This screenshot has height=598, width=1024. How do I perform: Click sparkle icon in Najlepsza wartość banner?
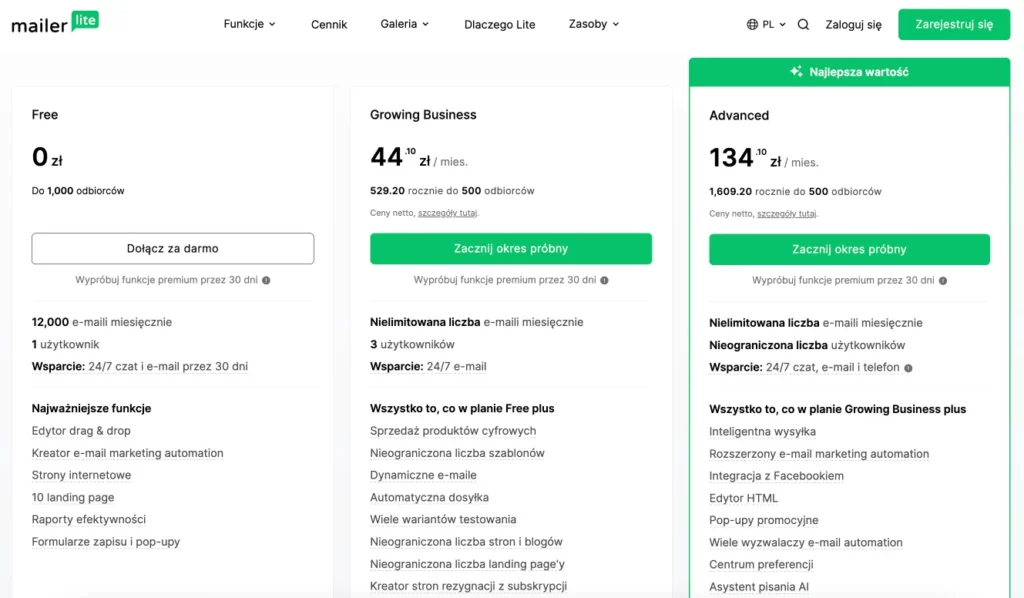796,71
